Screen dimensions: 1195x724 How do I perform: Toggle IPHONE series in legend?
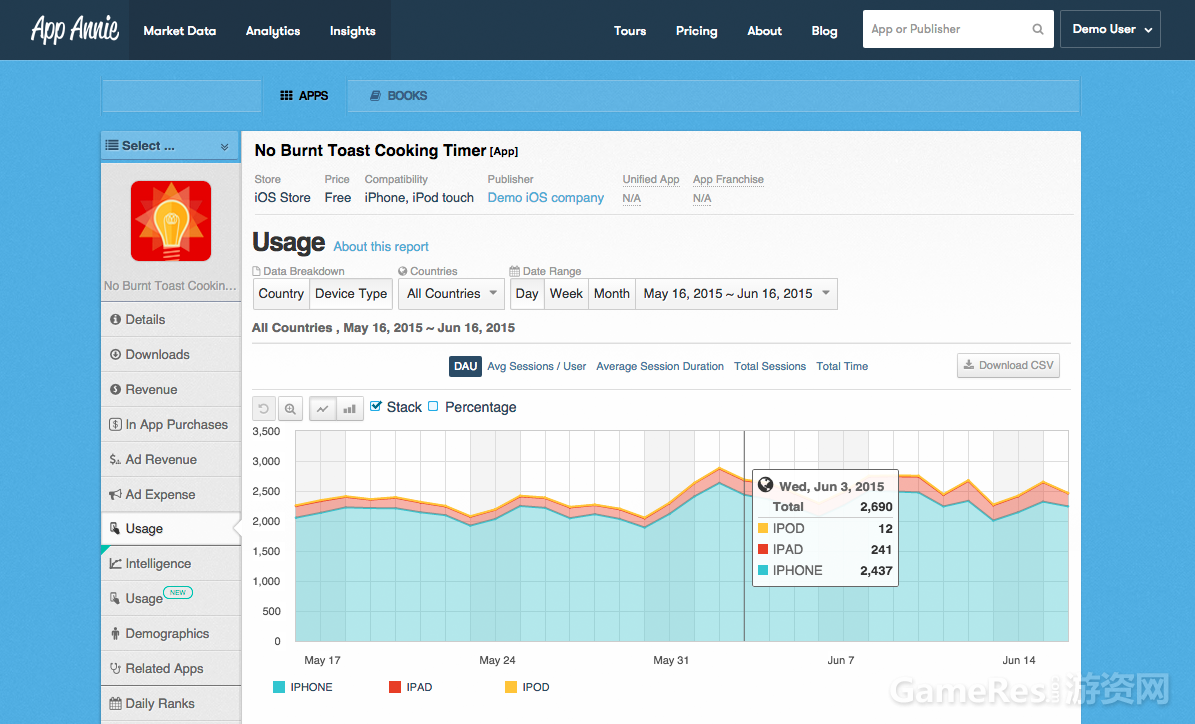pyautogui.click(x=303, y=687)
